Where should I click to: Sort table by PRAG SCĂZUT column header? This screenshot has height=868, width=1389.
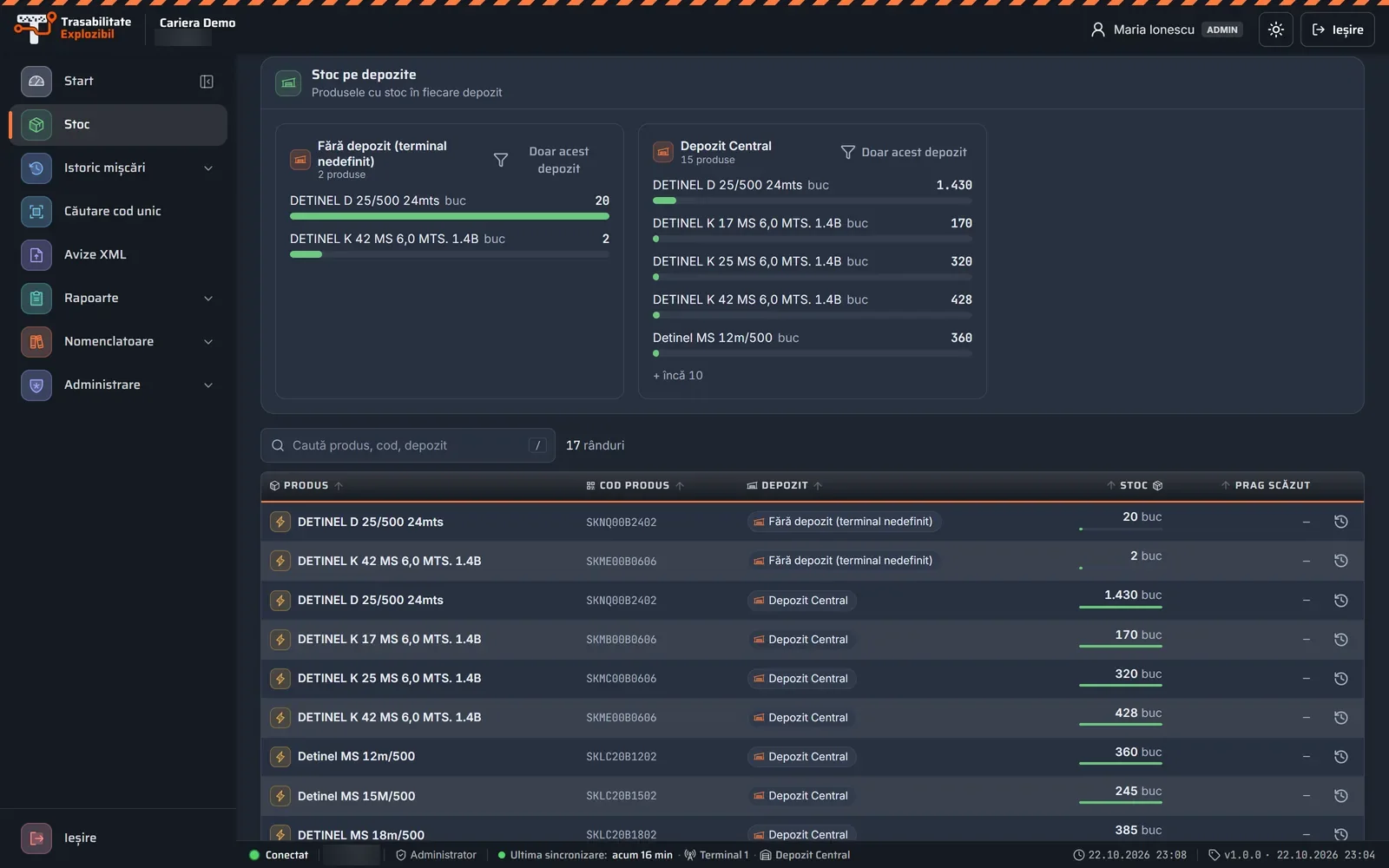click(1266, 486)
